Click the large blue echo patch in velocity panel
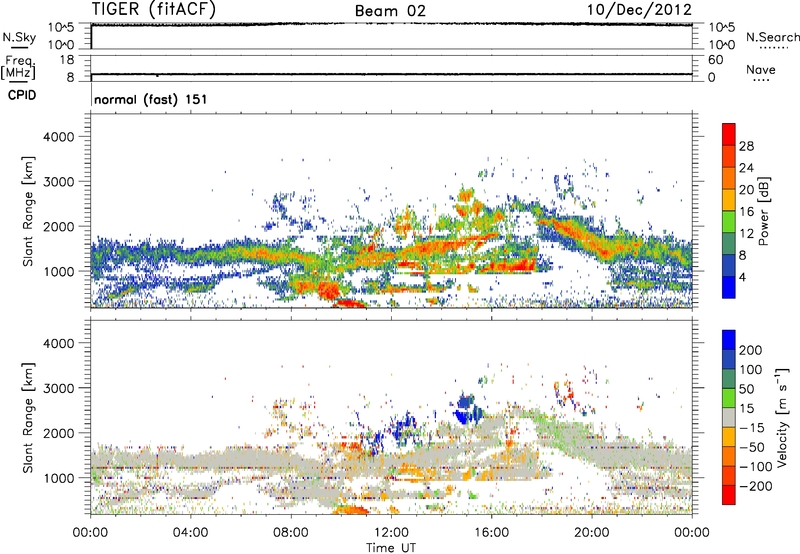The height and width of the screenshot is (554, 800). (x=466, y=411)
